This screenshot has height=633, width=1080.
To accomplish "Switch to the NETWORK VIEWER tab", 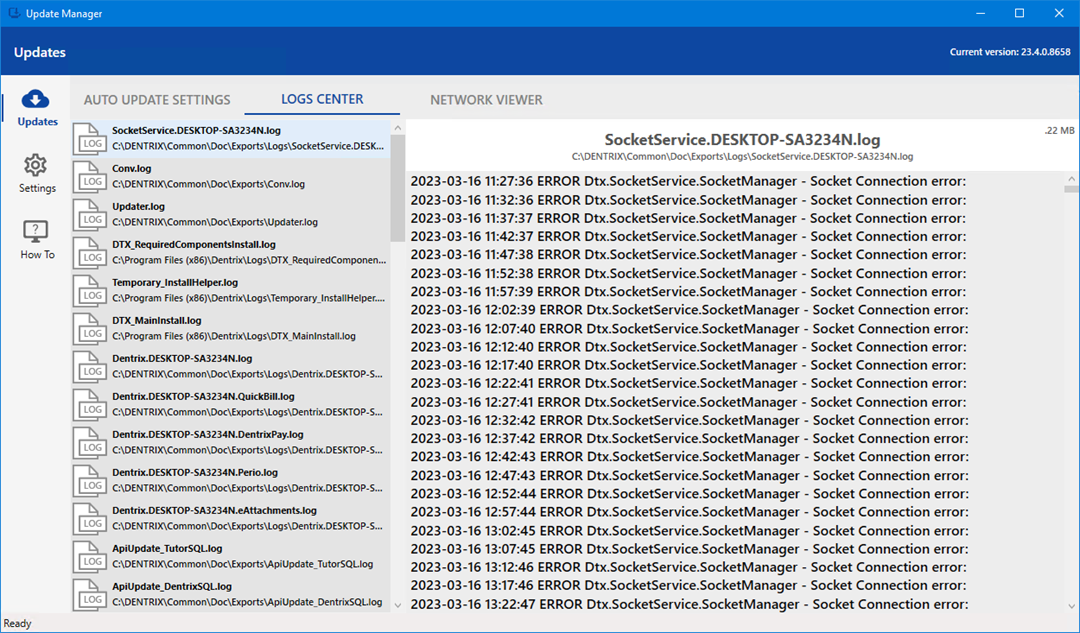I will click(x=486, y=100).
